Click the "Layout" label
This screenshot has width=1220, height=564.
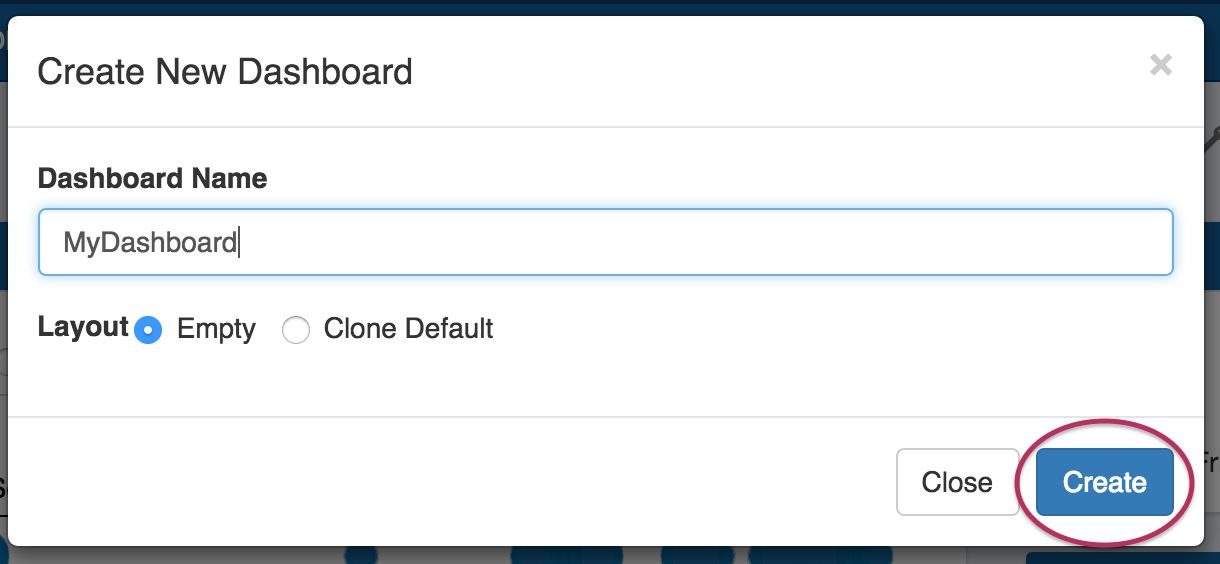tap(83, 327)
